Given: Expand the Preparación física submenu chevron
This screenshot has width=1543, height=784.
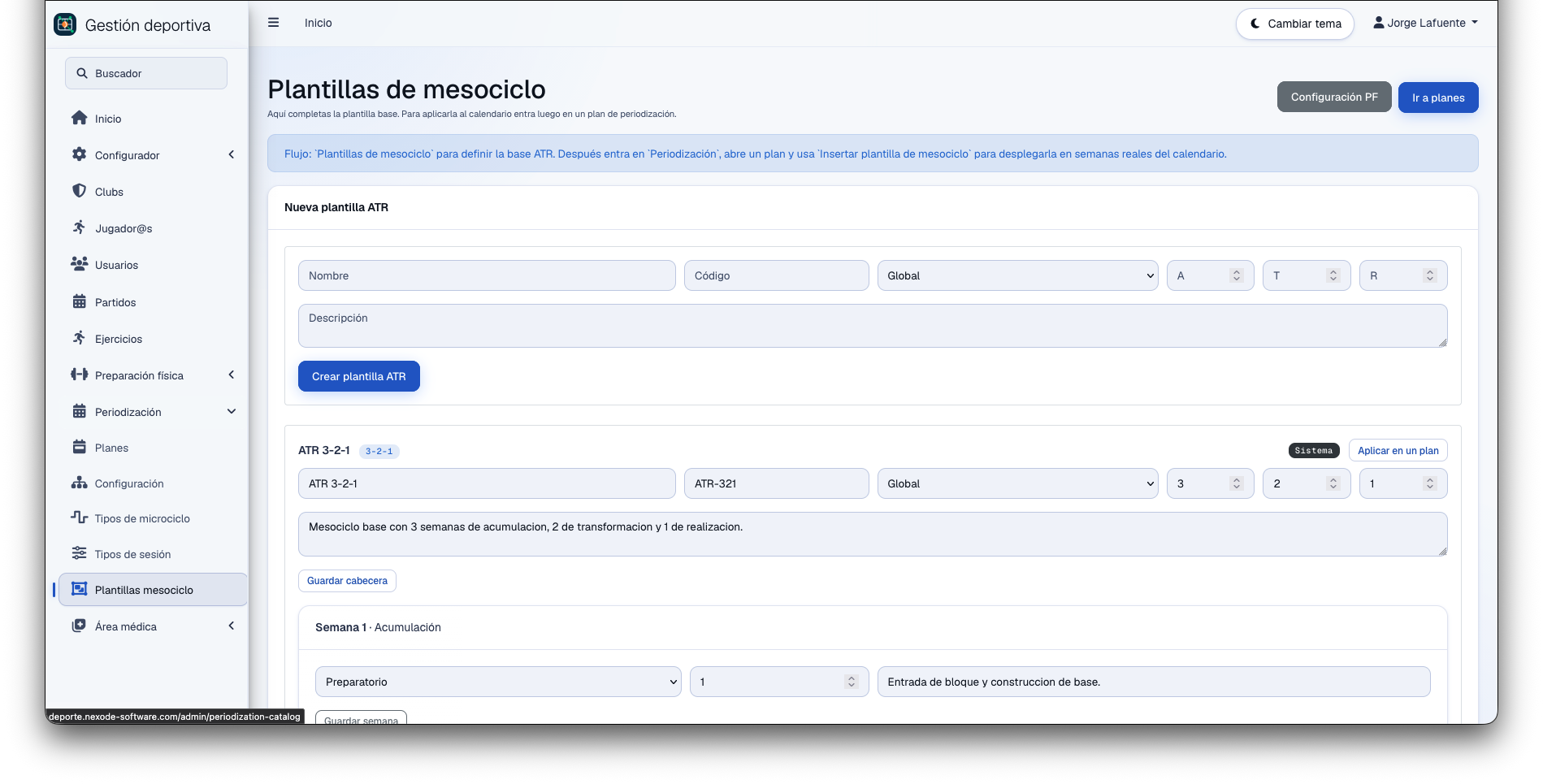Looking at the screenshot, I should tap(232, 375).
